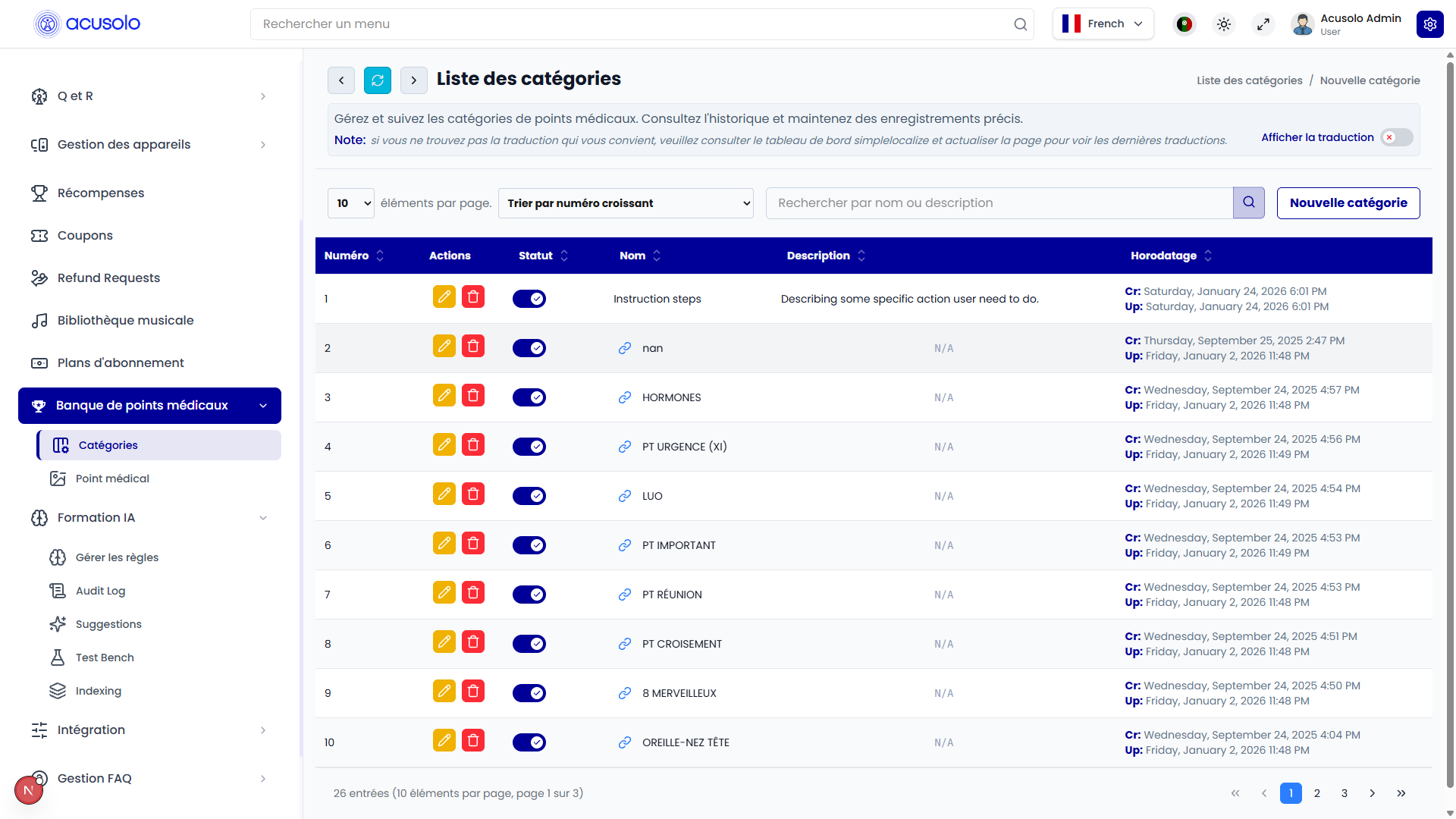Click the refresh icon in the page header
Screen dimensions: 1456x819
pyautogui.click(x=377, y=80)
